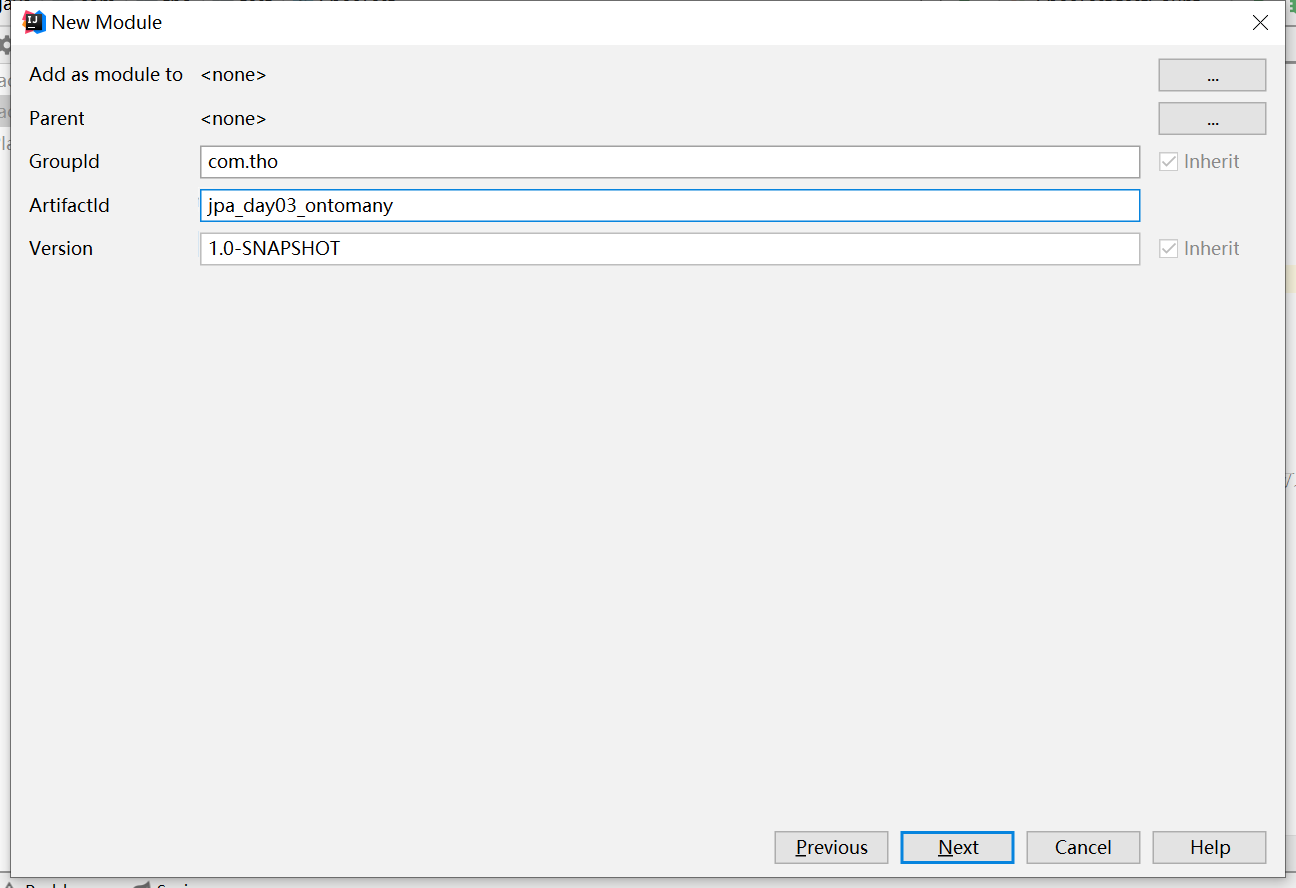
Task: Open browse button for Parent
Action: pyautogui.click(x=1212, y=118)
